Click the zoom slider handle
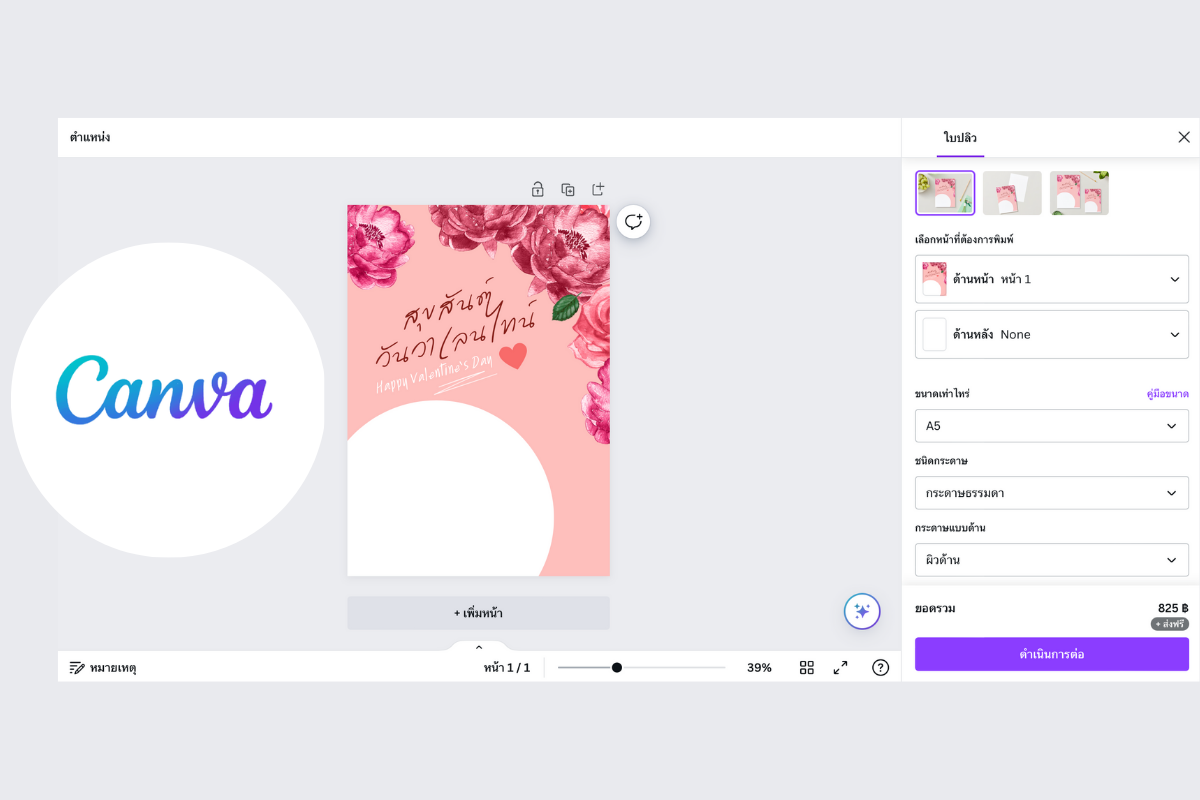 pyautogui.click(x=617, y=667)
